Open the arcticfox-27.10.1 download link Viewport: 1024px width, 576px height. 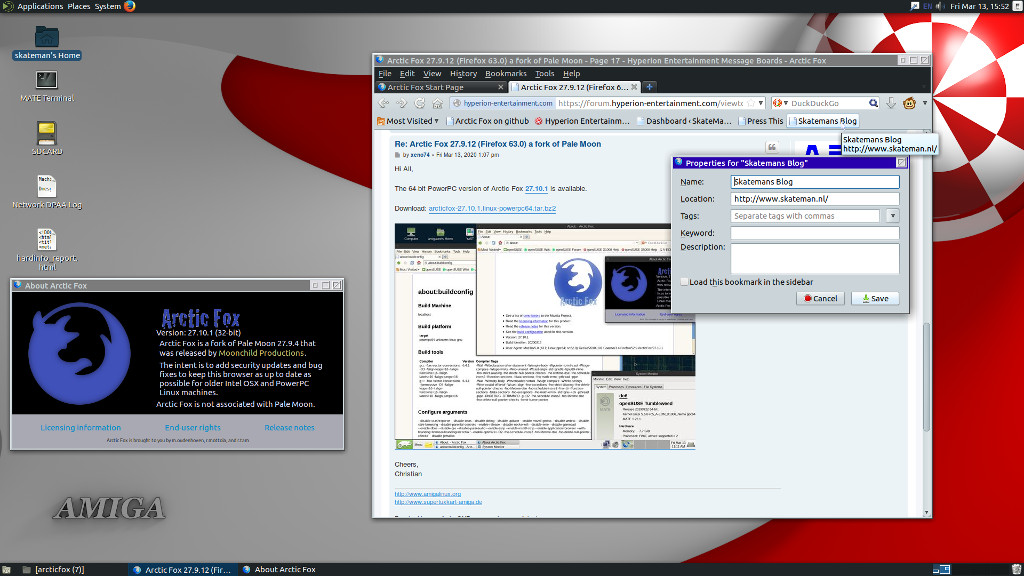coord(492,208)
